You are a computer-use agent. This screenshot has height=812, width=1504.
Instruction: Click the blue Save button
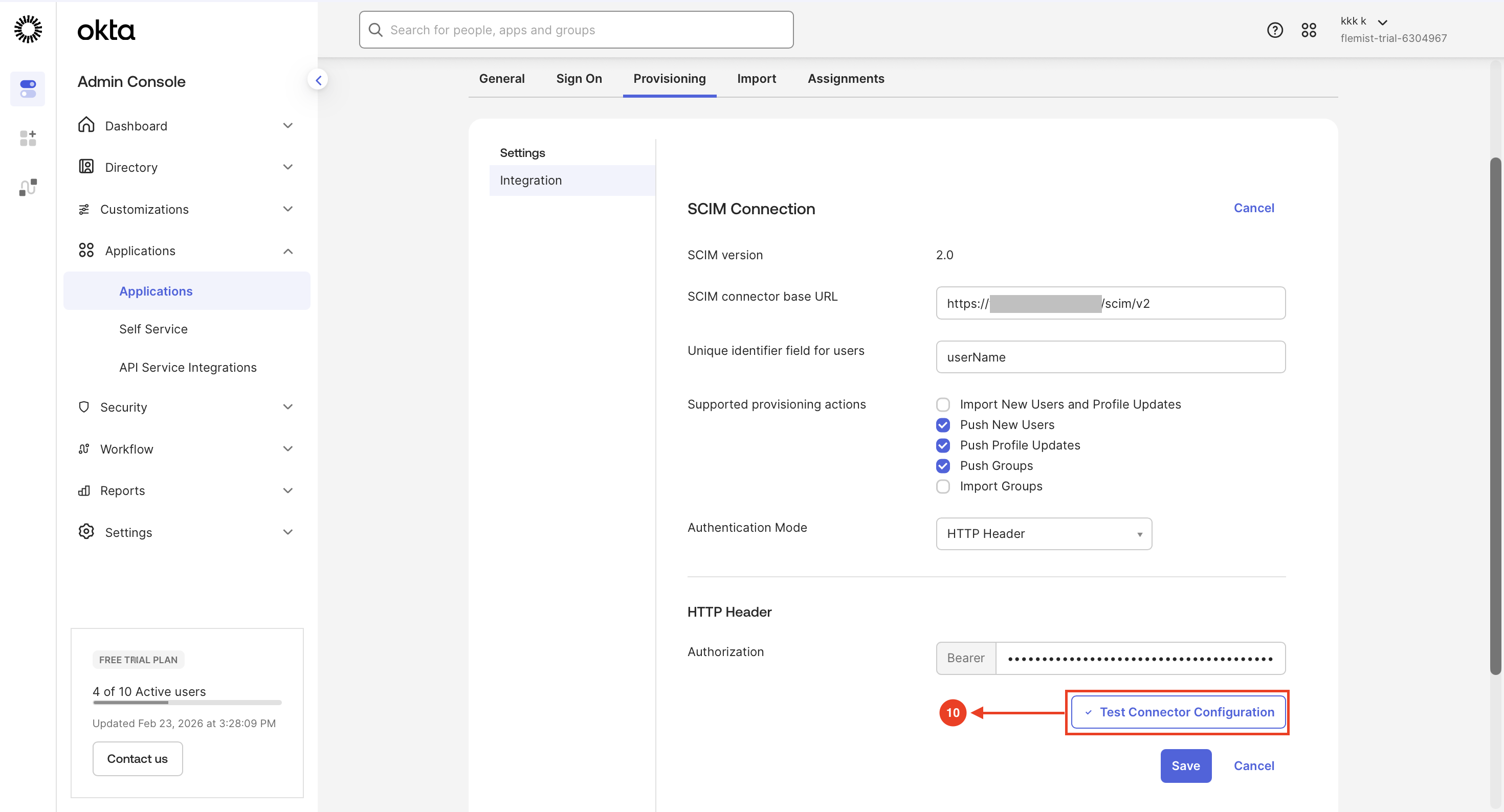(1185, 766)
